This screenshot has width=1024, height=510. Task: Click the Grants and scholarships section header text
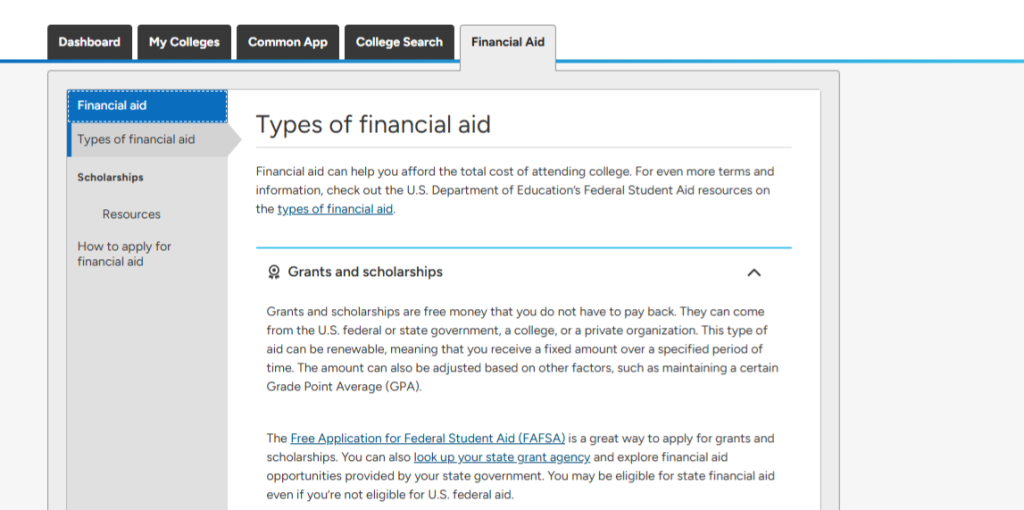365,272
